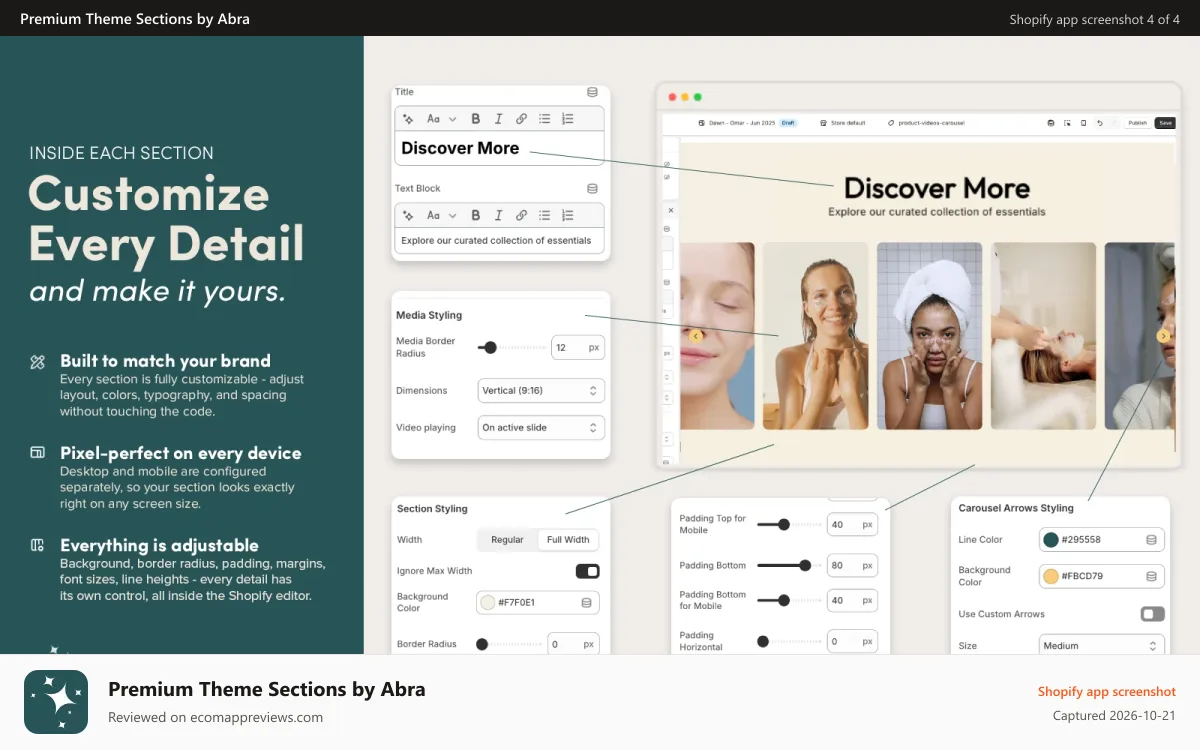Image resolution: width=1200 pixels, height=750 pixels.
Task: Adjust the Section Border Radius slider
Action: pos(509,644)
